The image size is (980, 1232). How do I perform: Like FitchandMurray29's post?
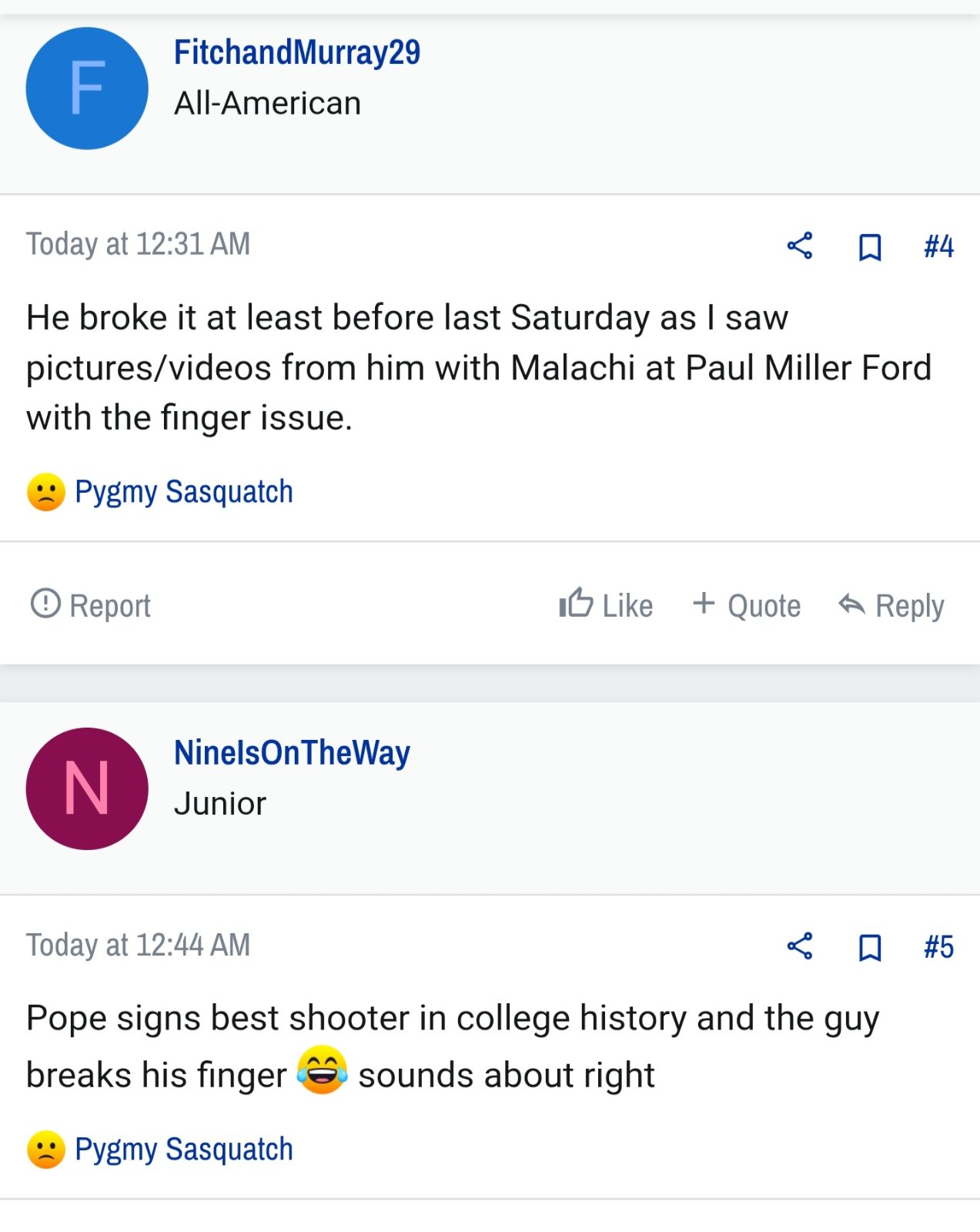[x=606, y=604]
